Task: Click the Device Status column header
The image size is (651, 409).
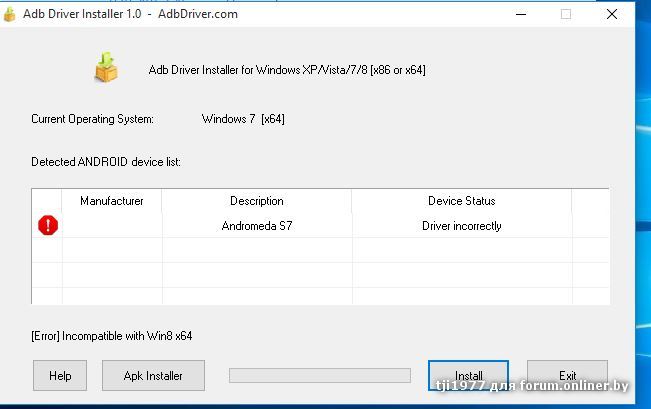Action: click(461, 201)
